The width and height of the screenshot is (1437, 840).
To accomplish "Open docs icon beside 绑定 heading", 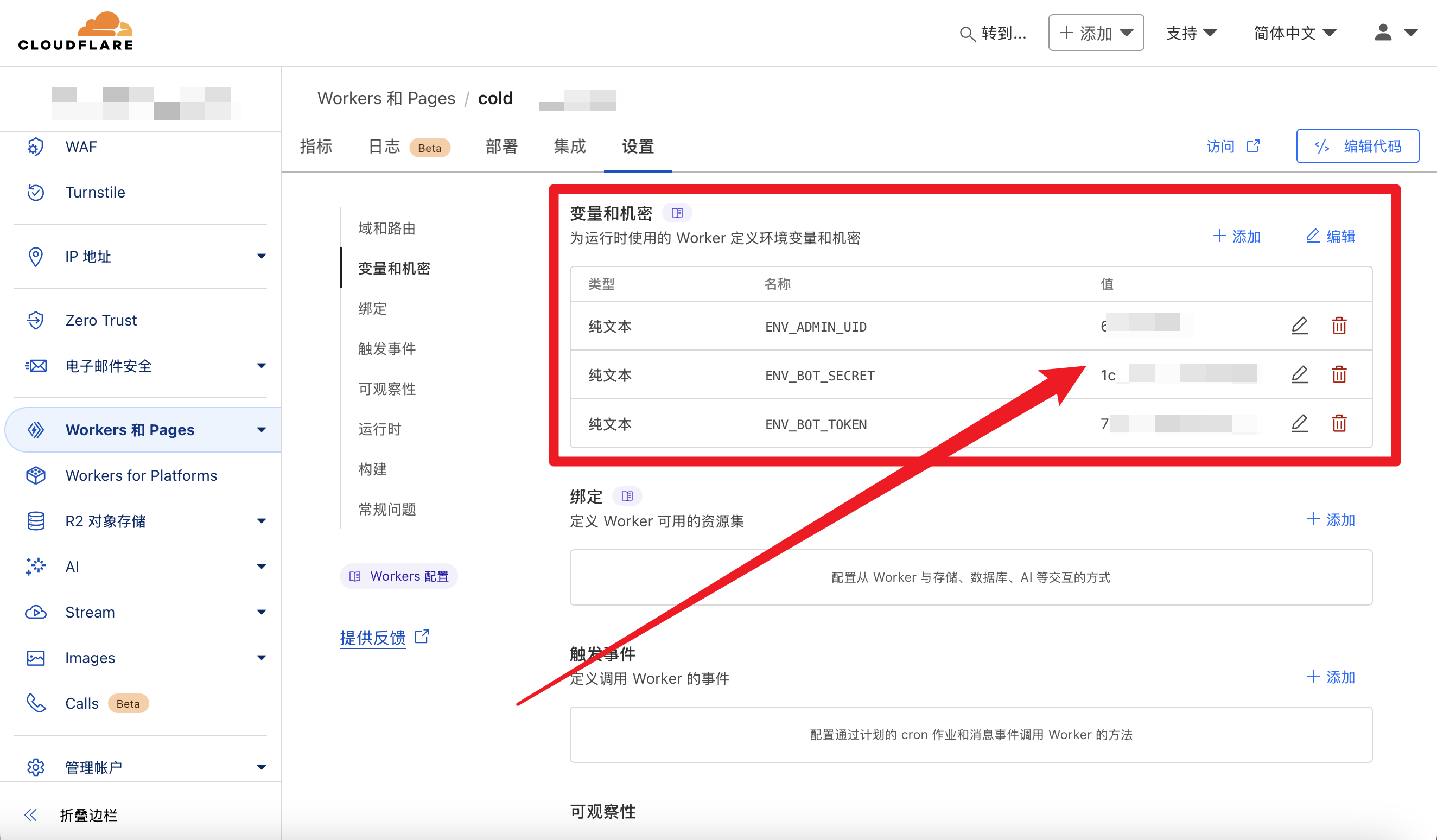I will (x=627, y=496).
